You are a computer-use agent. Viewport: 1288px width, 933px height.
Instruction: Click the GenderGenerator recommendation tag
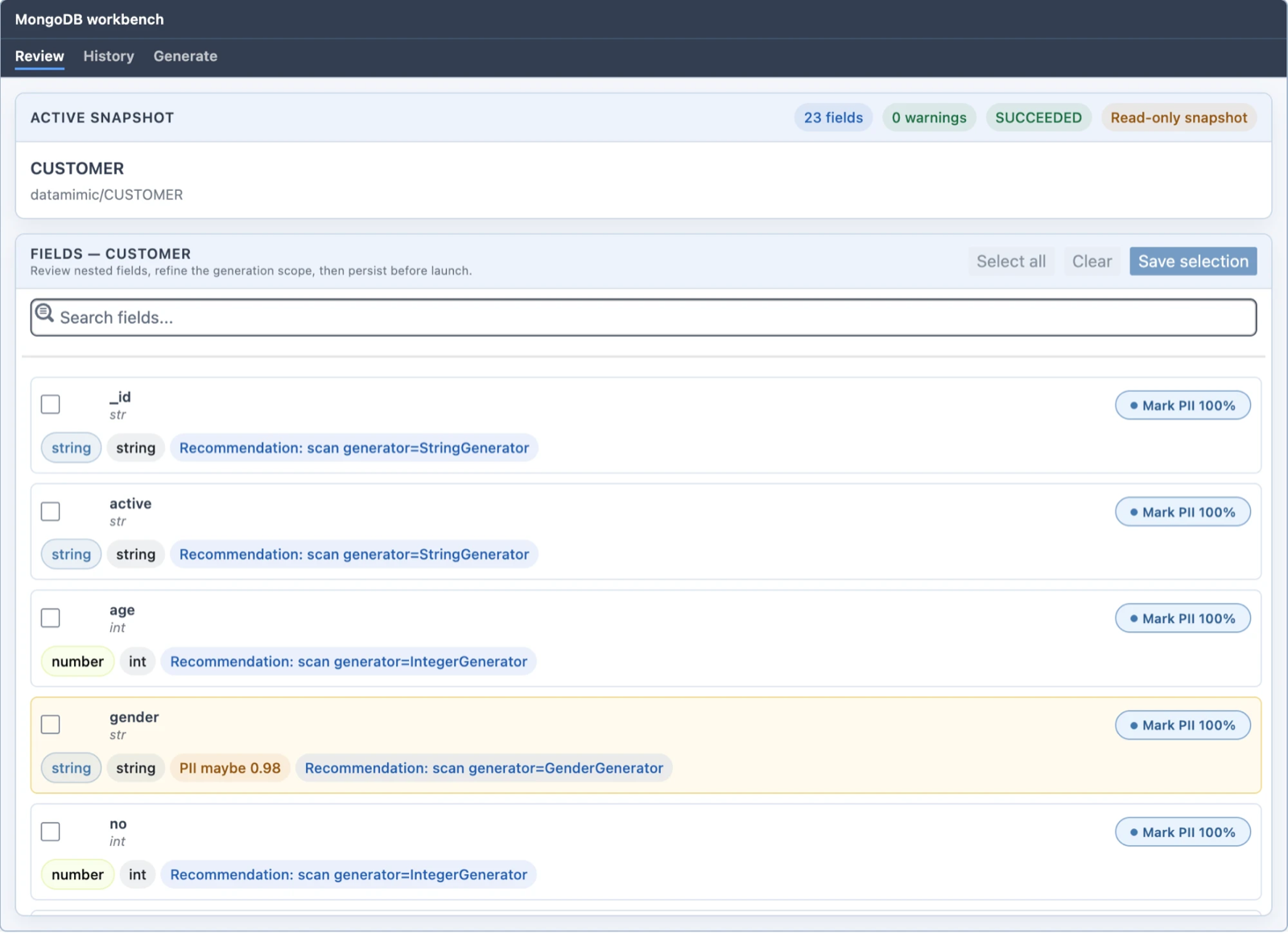(x=484, y=768)
